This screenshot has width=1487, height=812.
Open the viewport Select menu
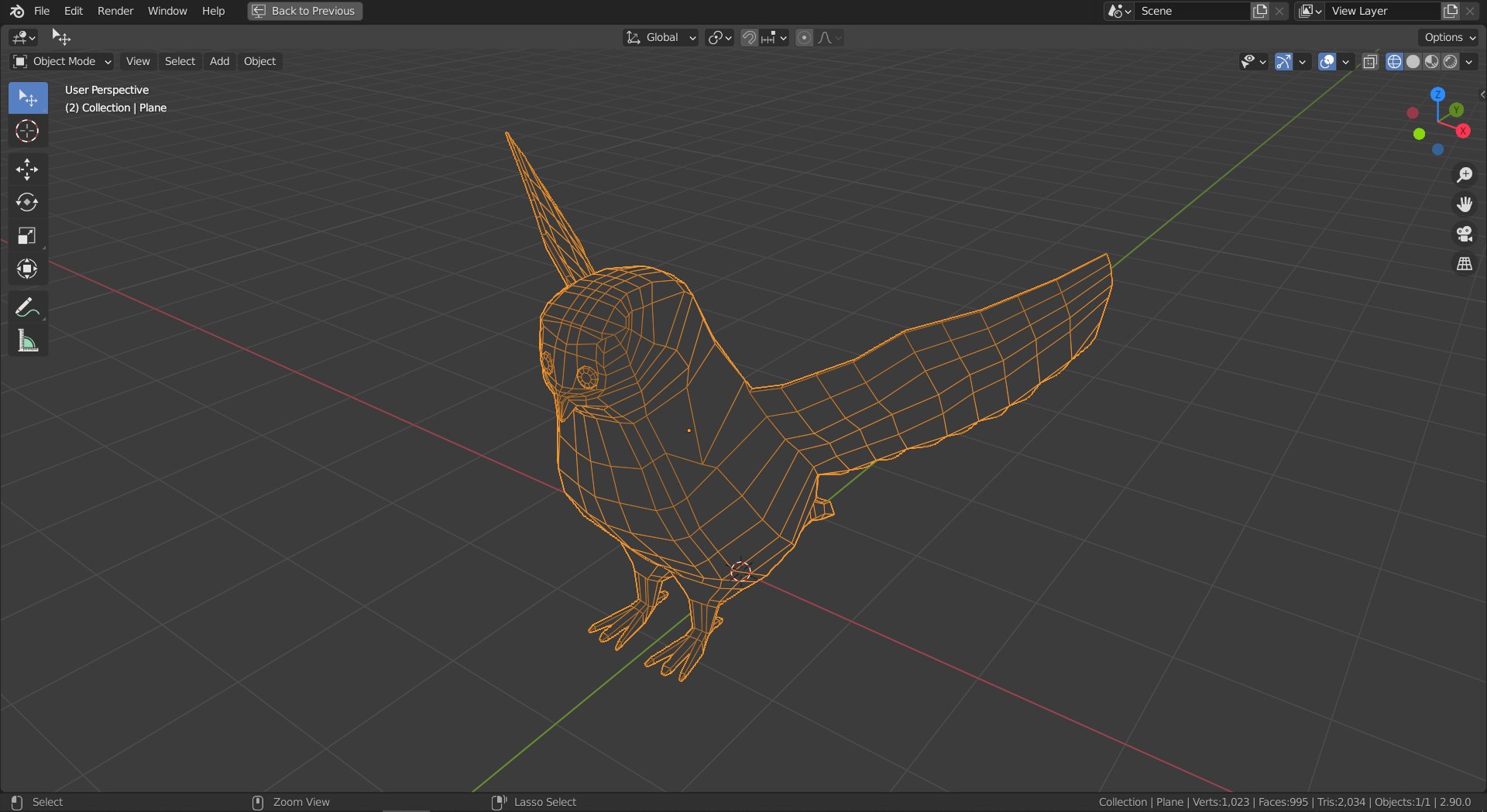(x=180, y=62)
